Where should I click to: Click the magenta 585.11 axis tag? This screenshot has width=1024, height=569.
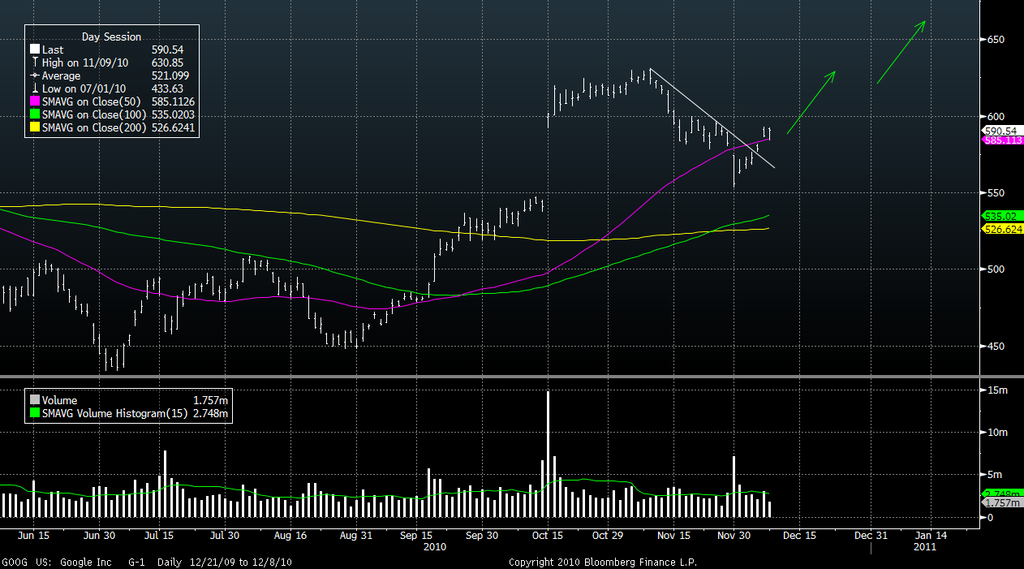(x=1002, y=140)
